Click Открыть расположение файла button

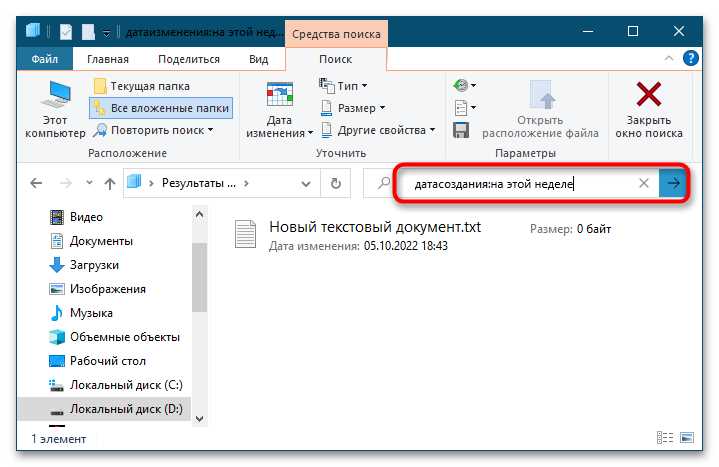tap(540, 109)
